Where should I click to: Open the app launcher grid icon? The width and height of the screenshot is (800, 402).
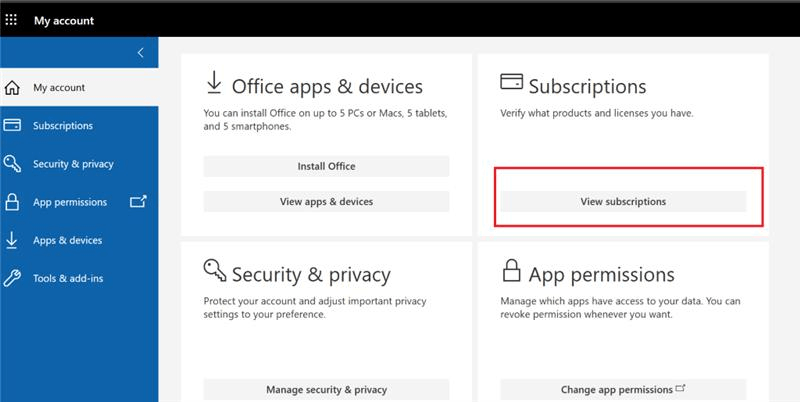(x=11, y=20)
